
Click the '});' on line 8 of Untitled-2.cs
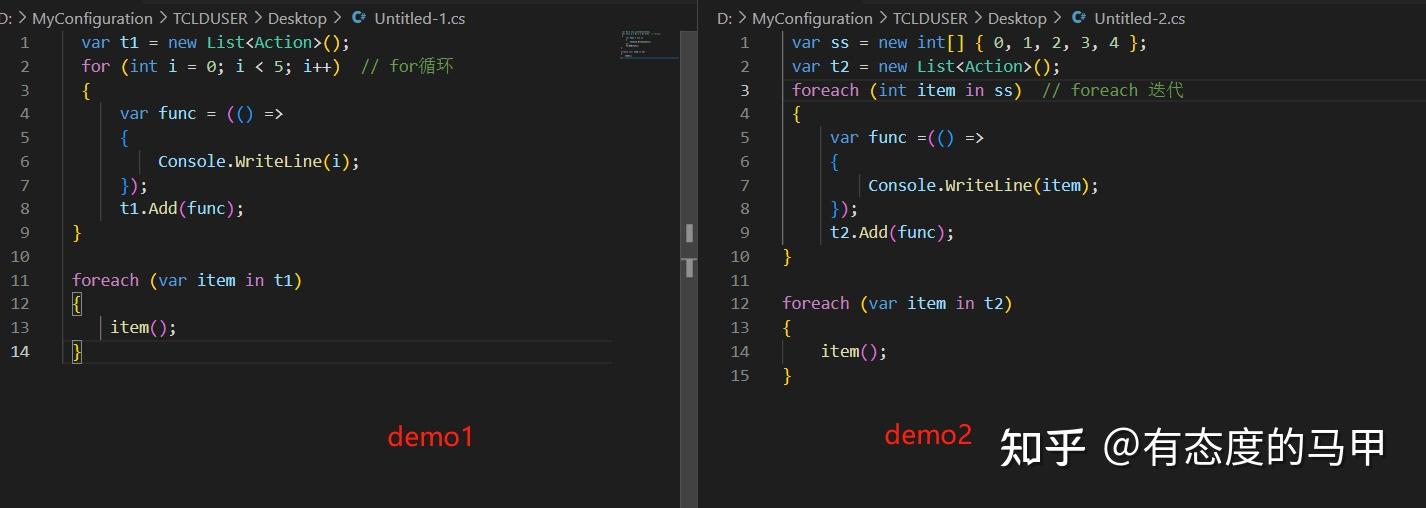click(844, 208)
